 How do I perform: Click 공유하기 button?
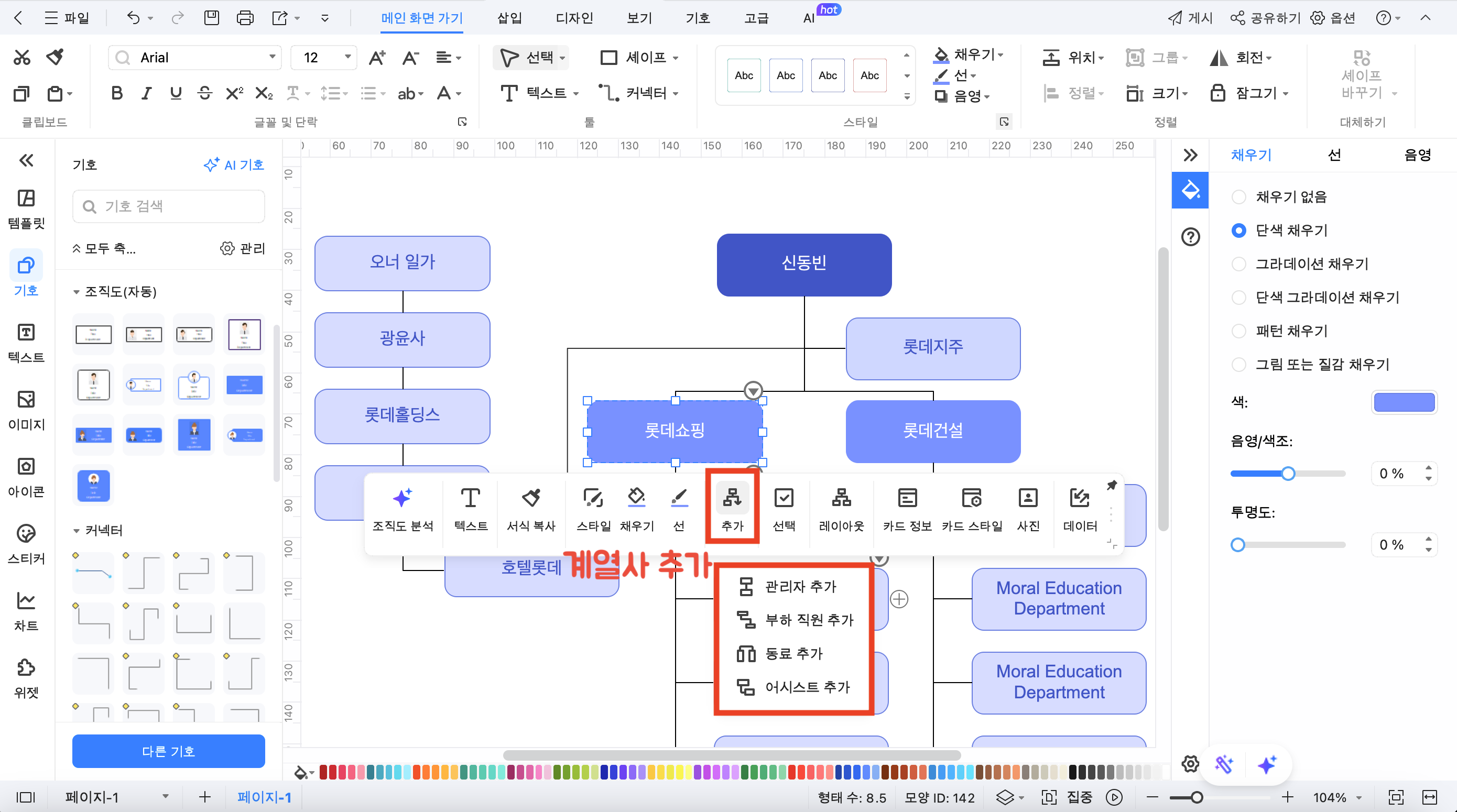(1265, 18)
